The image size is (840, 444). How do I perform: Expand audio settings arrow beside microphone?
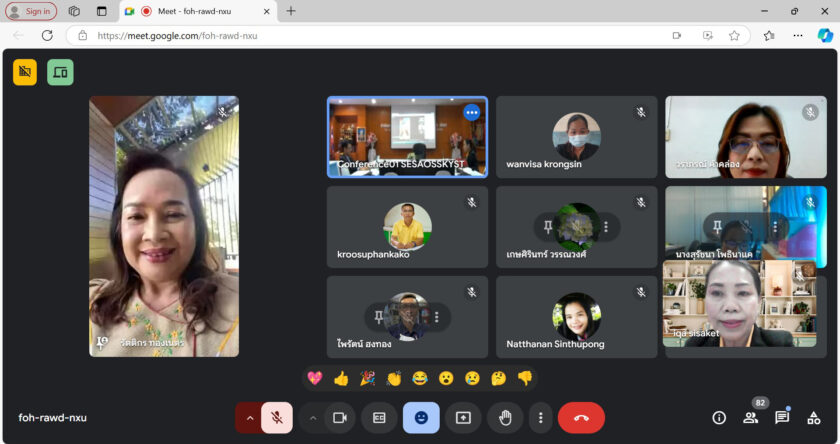(x=250, y=418)
